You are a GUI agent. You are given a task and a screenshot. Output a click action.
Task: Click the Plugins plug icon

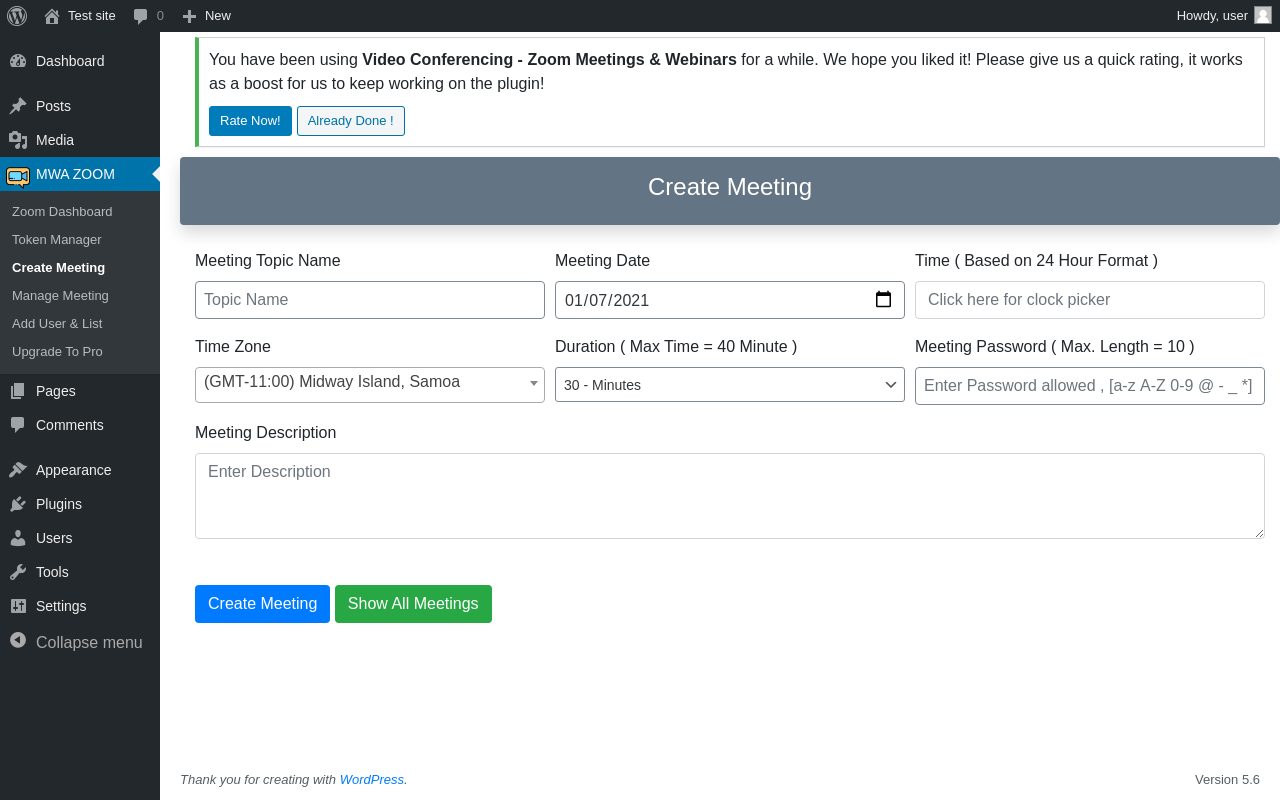pyautogui.click(x=18, y=504)
